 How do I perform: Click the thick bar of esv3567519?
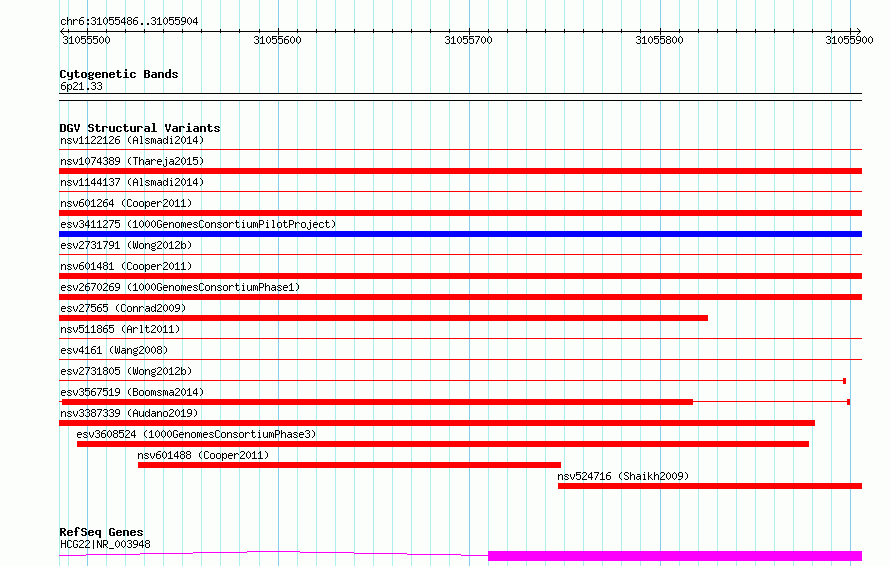pyautogui.click(x=377, y=402)
